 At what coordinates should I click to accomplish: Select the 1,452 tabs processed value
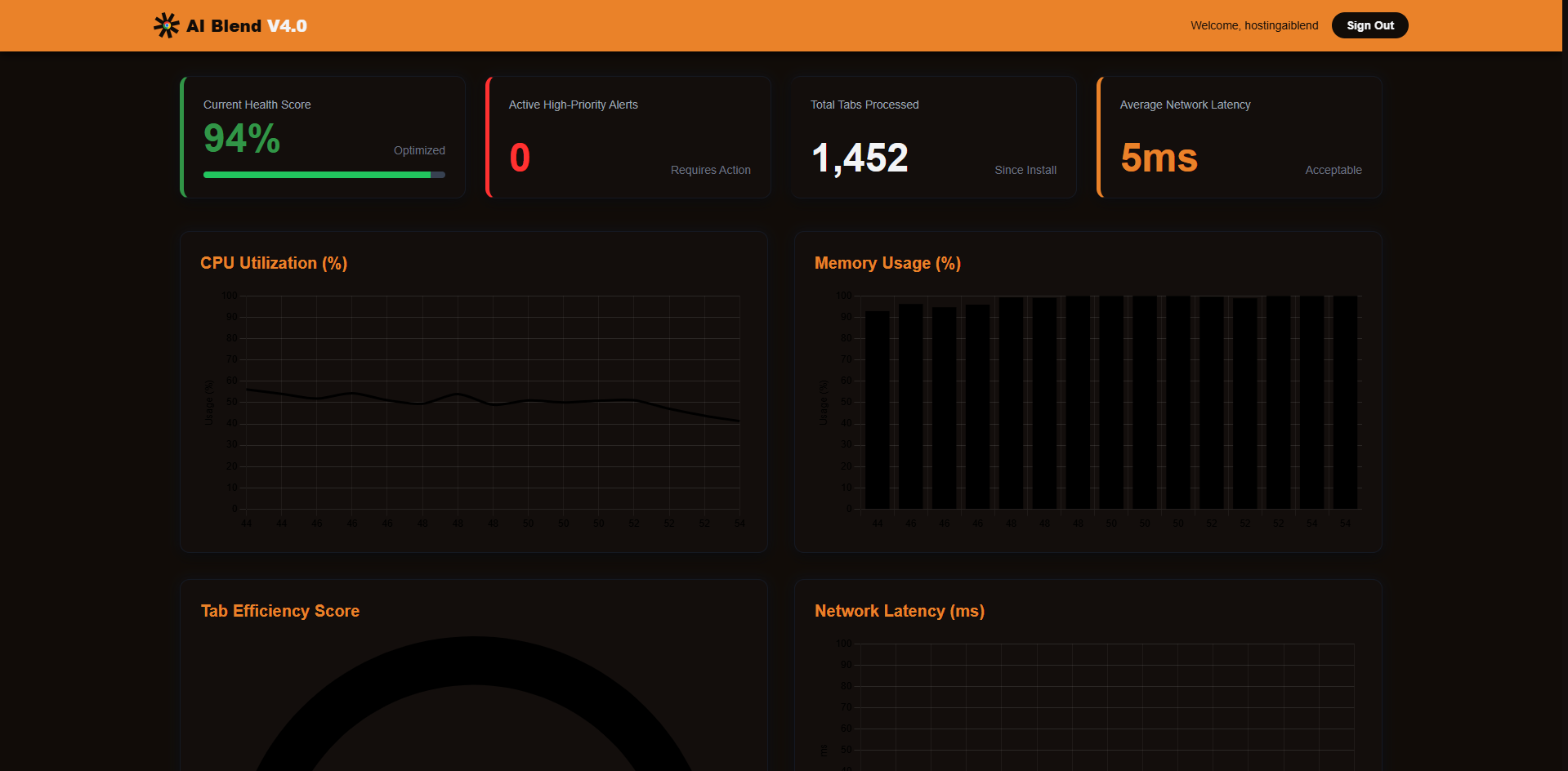pyautogui.click(x=860, y=158)
